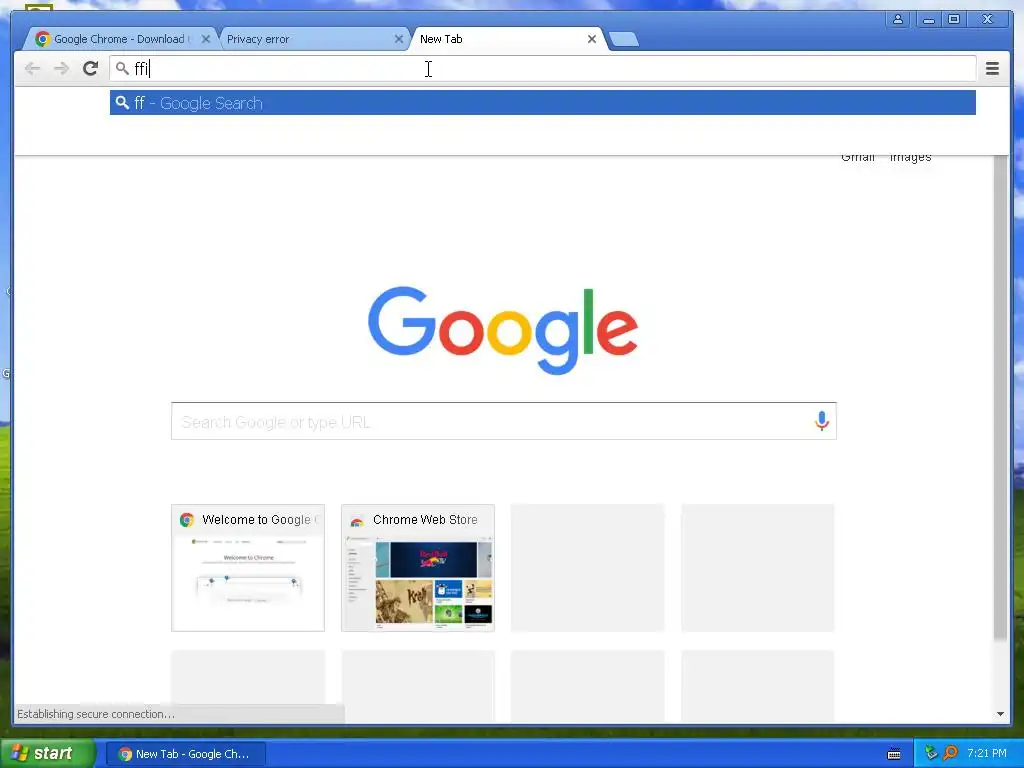Click the forward navigation arrow
This screenshot has width=1024, height=768.
click(61, 69)
